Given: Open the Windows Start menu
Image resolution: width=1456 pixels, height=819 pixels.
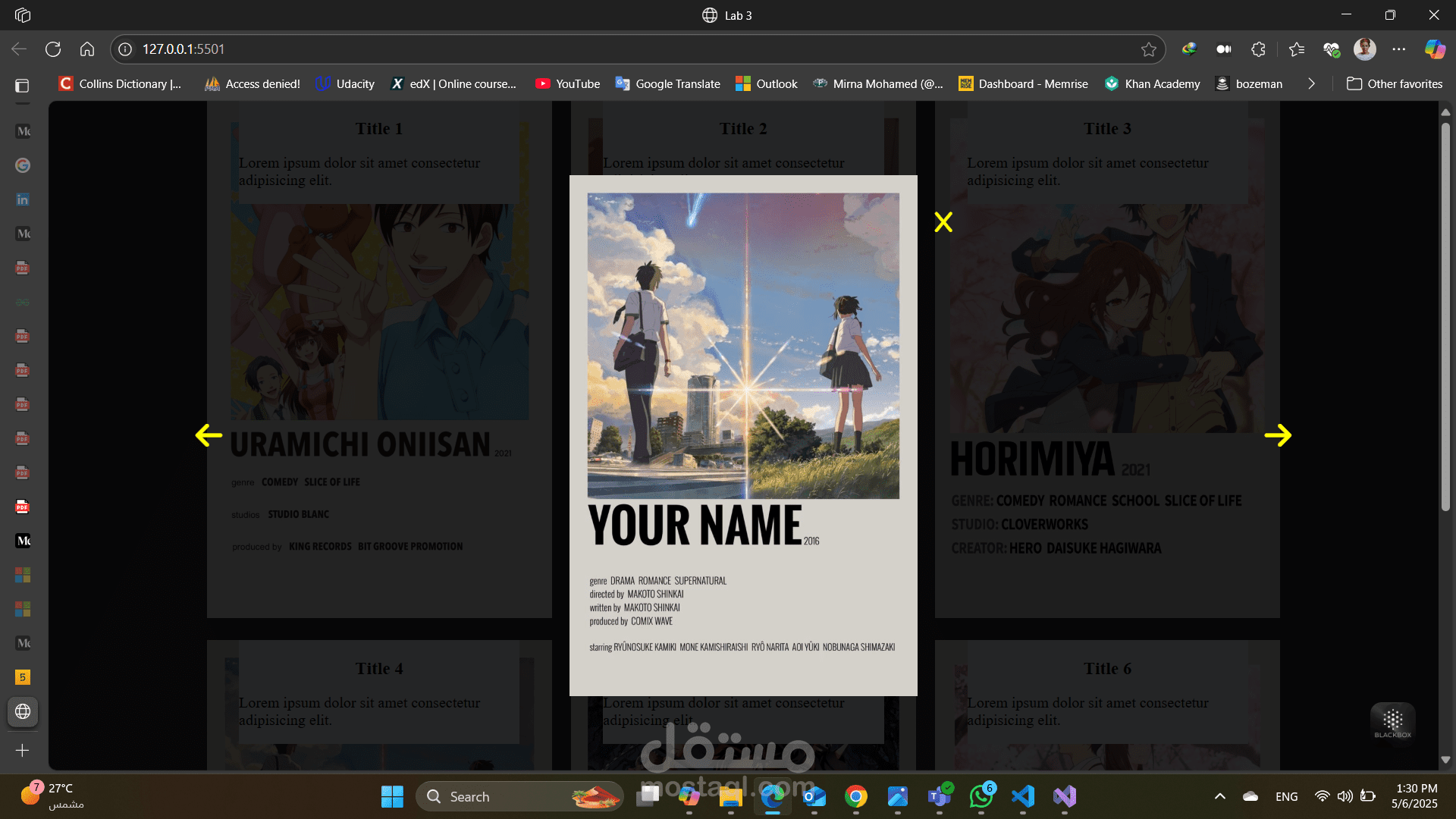Looking at the screenshot, I should (392, 796).
